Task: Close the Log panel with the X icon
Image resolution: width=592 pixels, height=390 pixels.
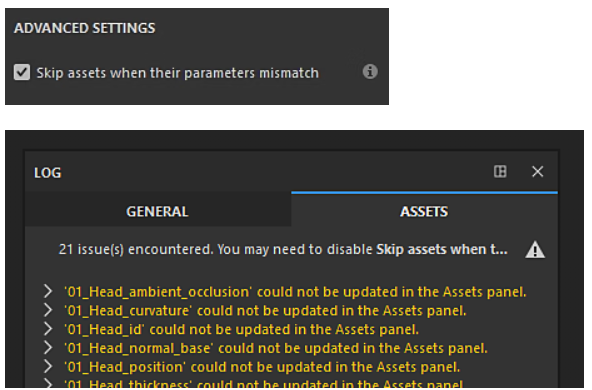Action: click(x=537, y=171)
